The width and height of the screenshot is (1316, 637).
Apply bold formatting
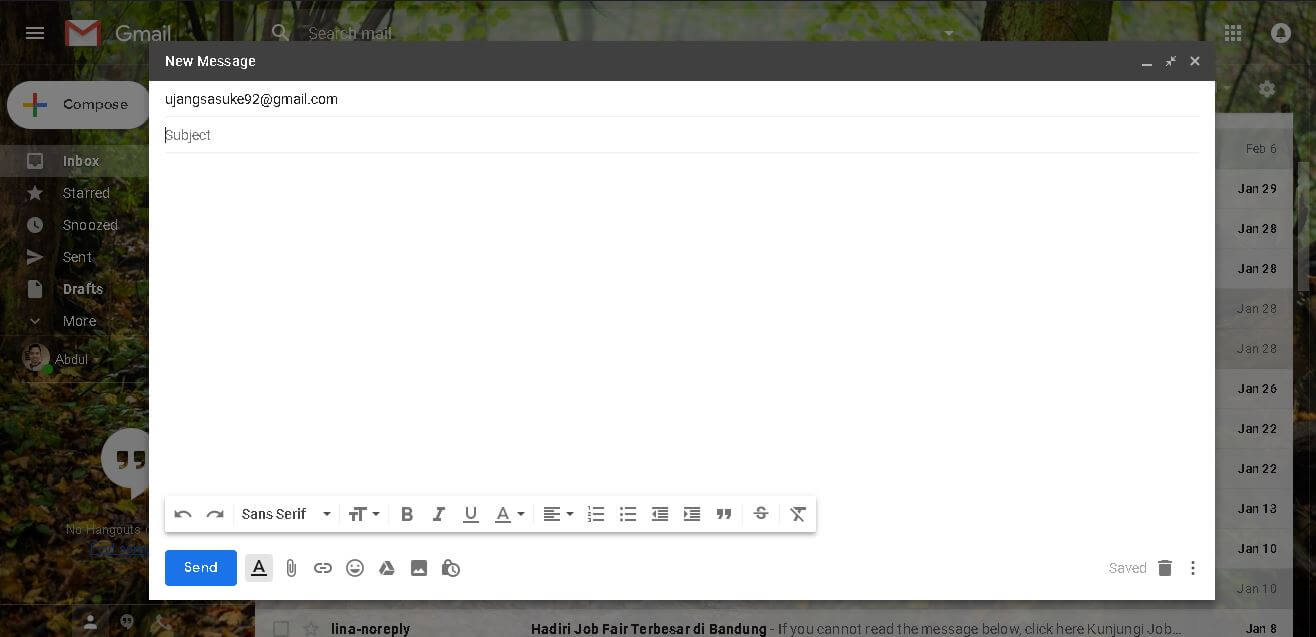coord(407,514)
